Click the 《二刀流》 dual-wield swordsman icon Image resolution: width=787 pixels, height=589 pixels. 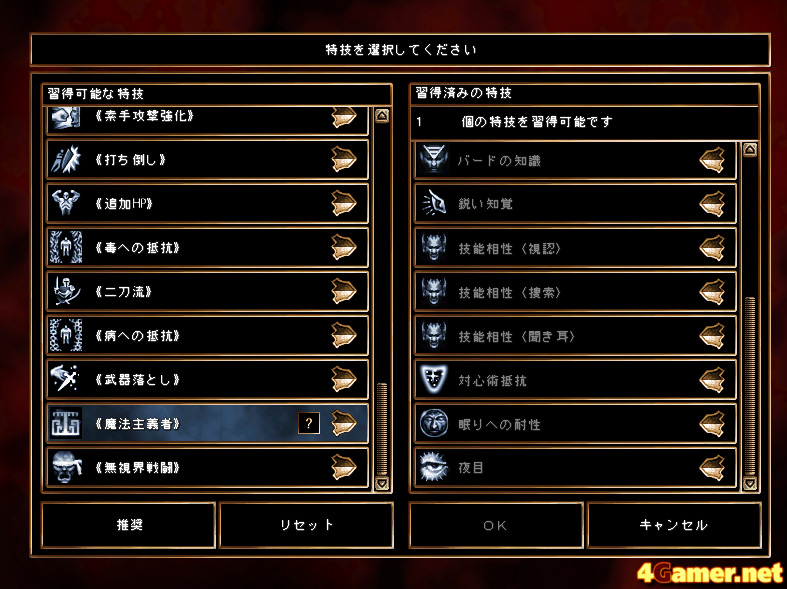(x=66, y=291)
